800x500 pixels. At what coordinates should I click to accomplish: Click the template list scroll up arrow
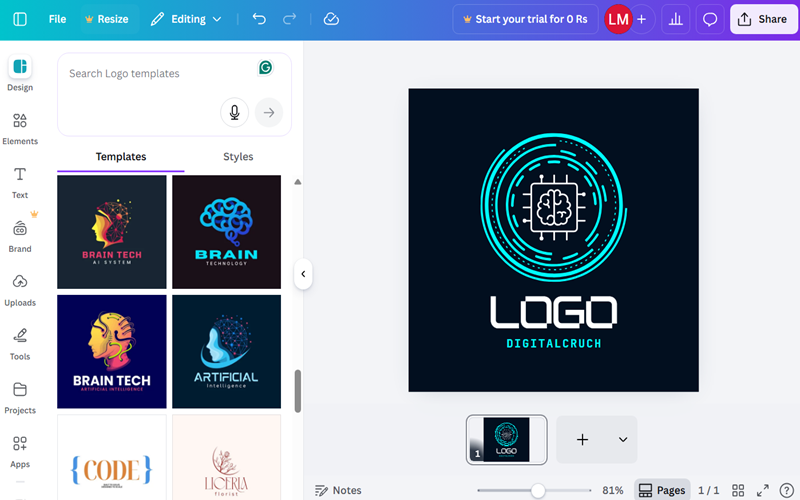297,182
